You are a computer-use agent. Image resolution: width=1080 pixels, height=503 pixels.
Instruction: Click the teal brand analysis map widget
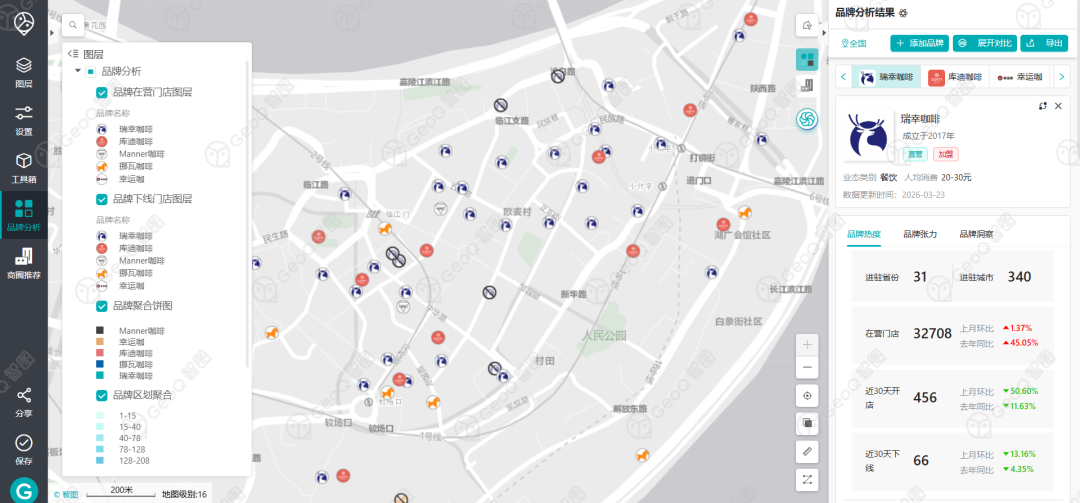807,59
